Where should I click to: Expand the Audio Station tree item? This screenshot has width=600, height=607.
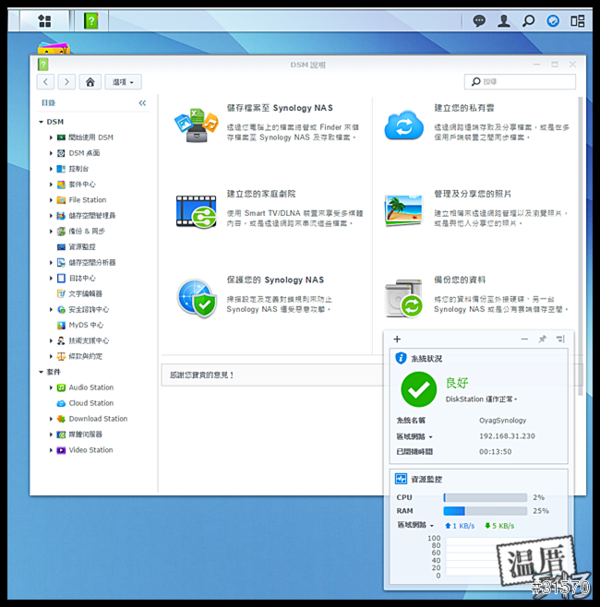point(51,388)
